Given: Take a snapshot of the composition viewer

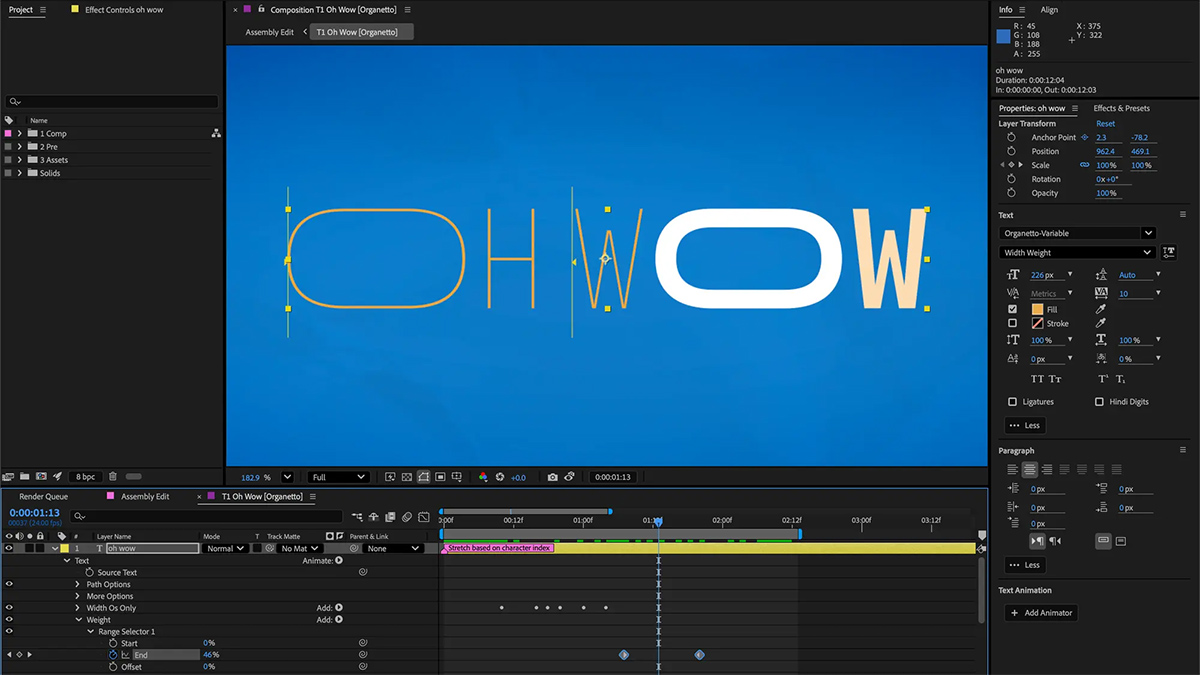Looking at the screenshot, I should pos(552,477).
